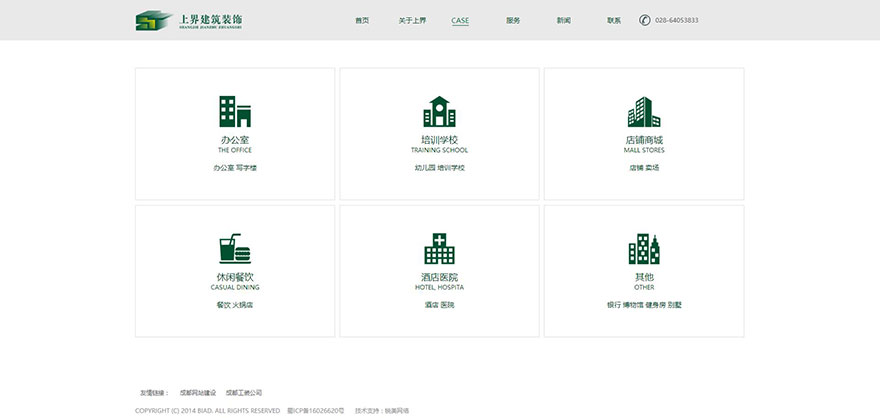The height and width of the screenshot is (418, 880).
Task: Click the office building icon
Action: click(235, 111)
